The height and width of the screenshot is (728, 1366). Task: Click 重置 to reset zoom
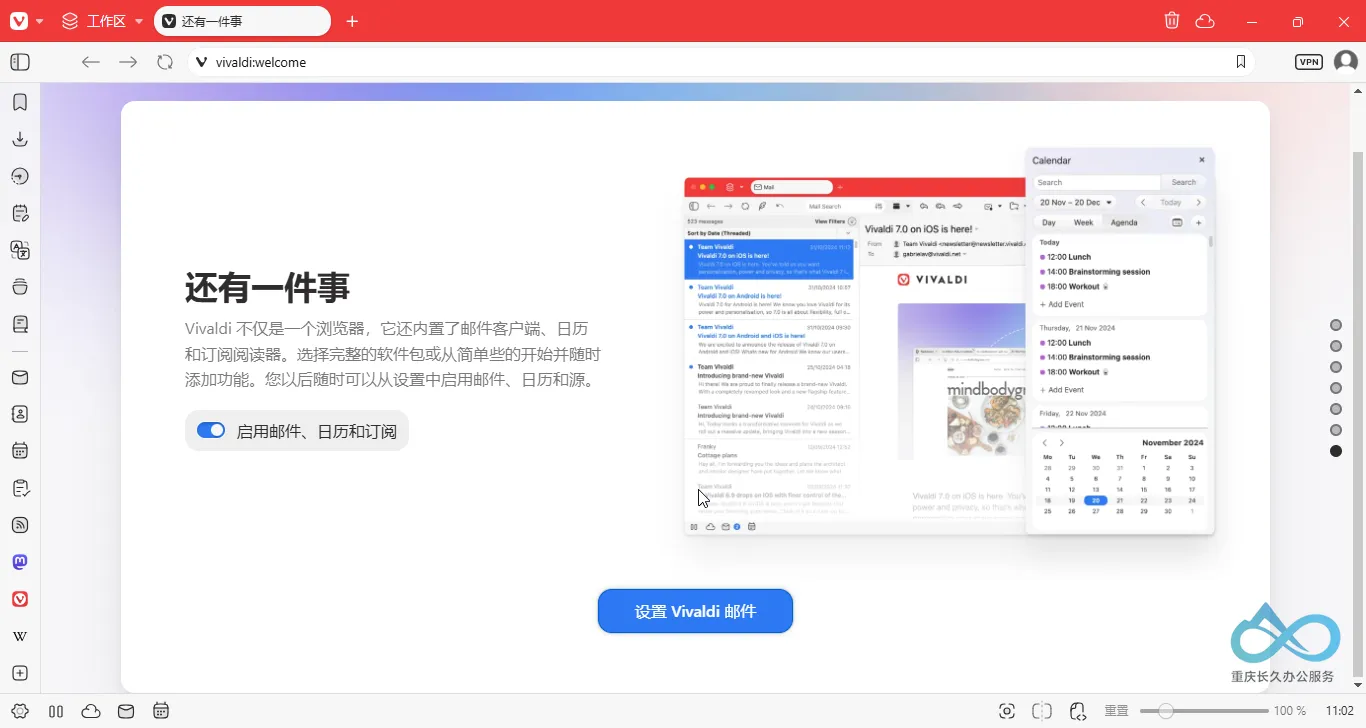pos(1117,711)
